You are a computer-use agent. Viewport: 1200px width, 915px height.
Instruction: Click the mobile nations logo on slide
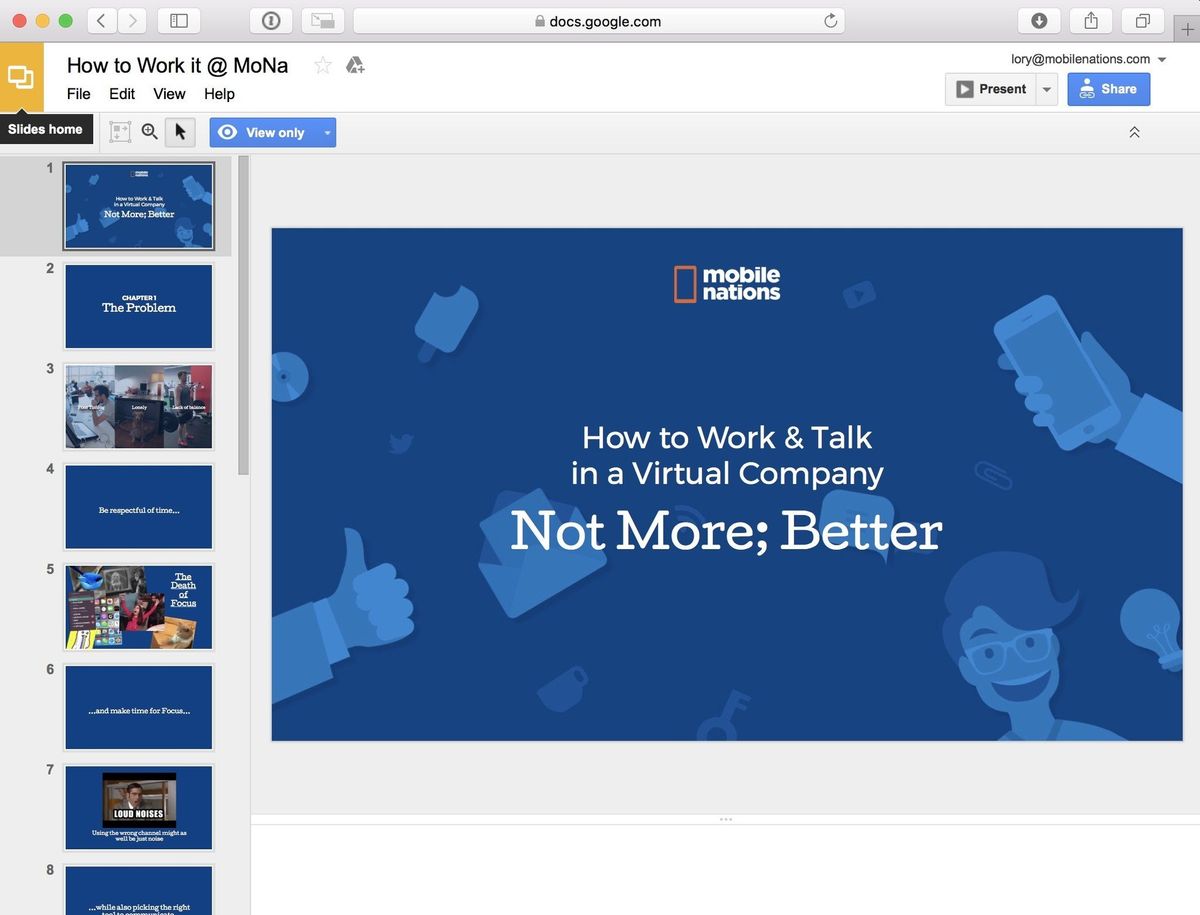(727, 284)
